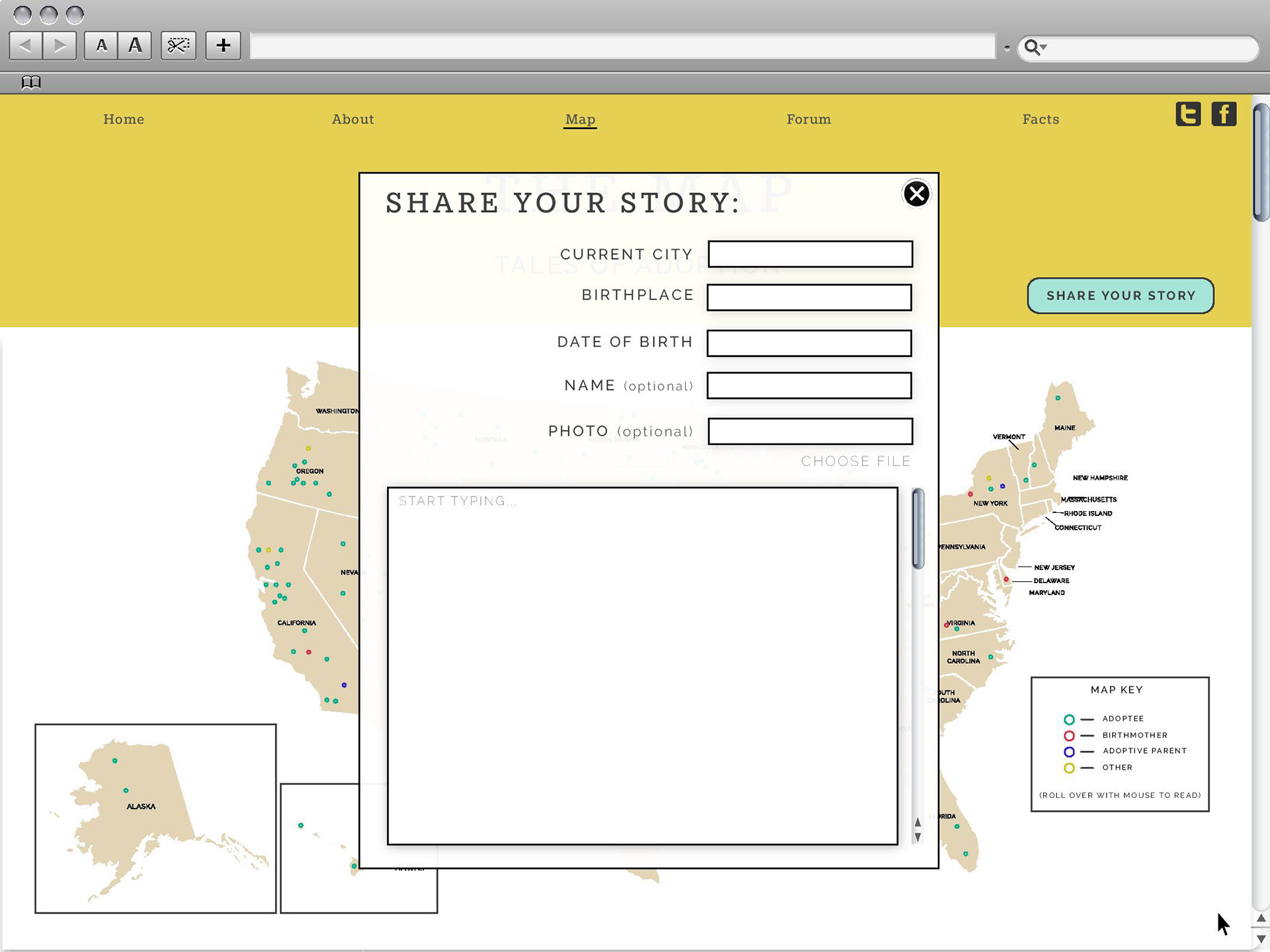The image size is (1270, 952).
Task: Click the Maine state label
Action: click(x=1065, y=428)
